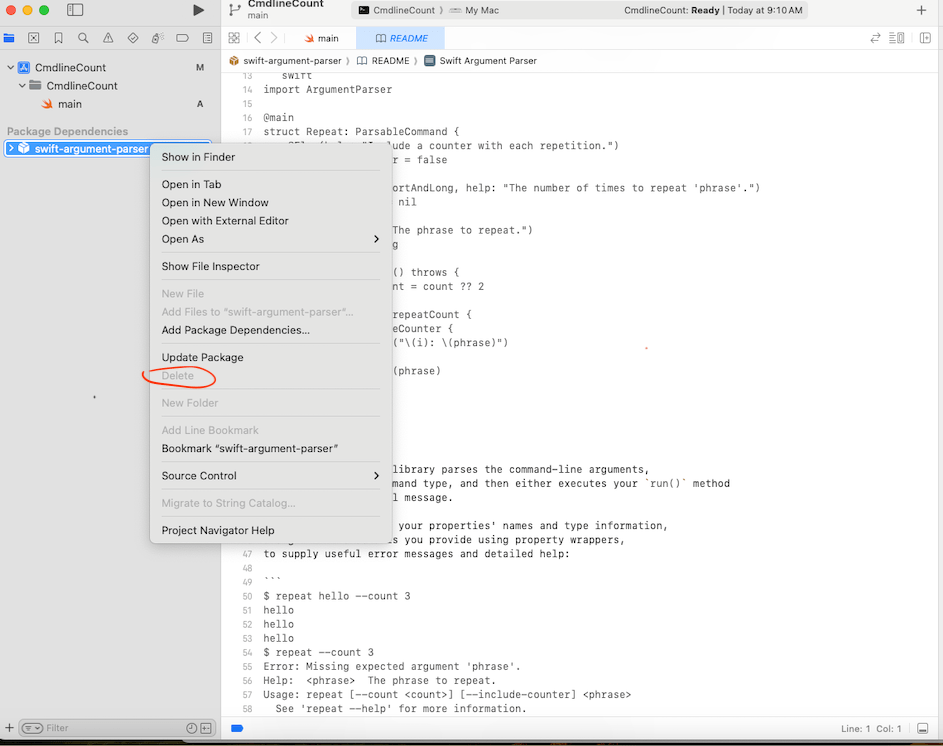Screen dimensions: 943x746
Task: Click Swift Argument Parser breadcrumb item
Action: 481,61
